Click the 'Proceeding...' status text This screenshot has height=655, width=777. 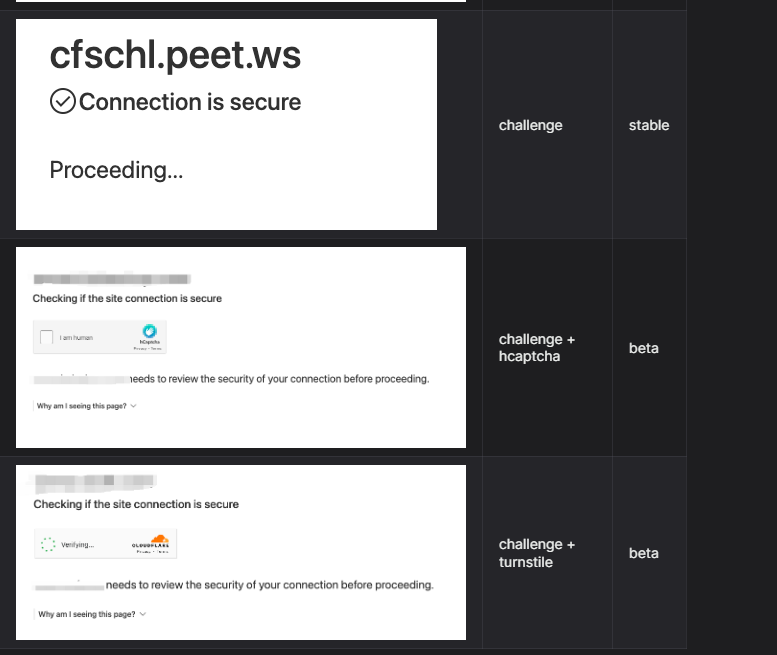pos(116,170)
